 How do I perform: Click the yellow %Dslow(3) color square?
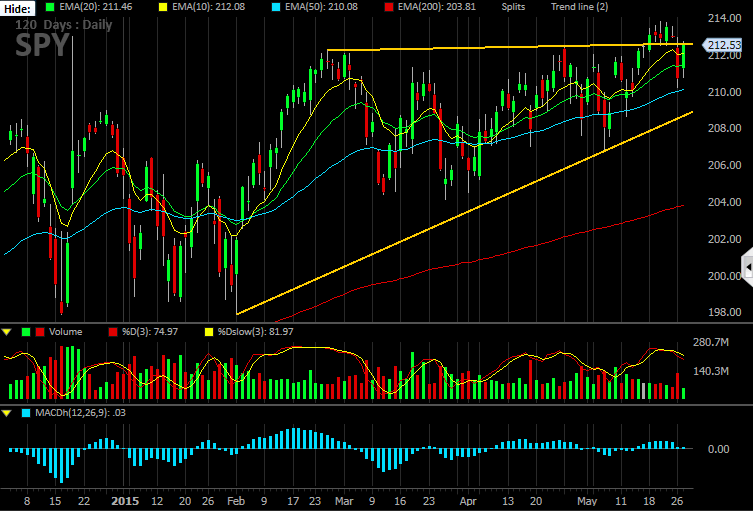[209, 332]
